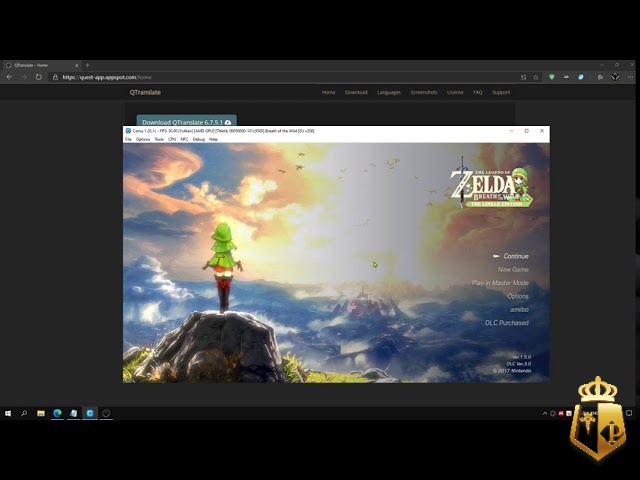Open QTranslate Languages nav link
This screenshot has width=640, height=480.
389,92
